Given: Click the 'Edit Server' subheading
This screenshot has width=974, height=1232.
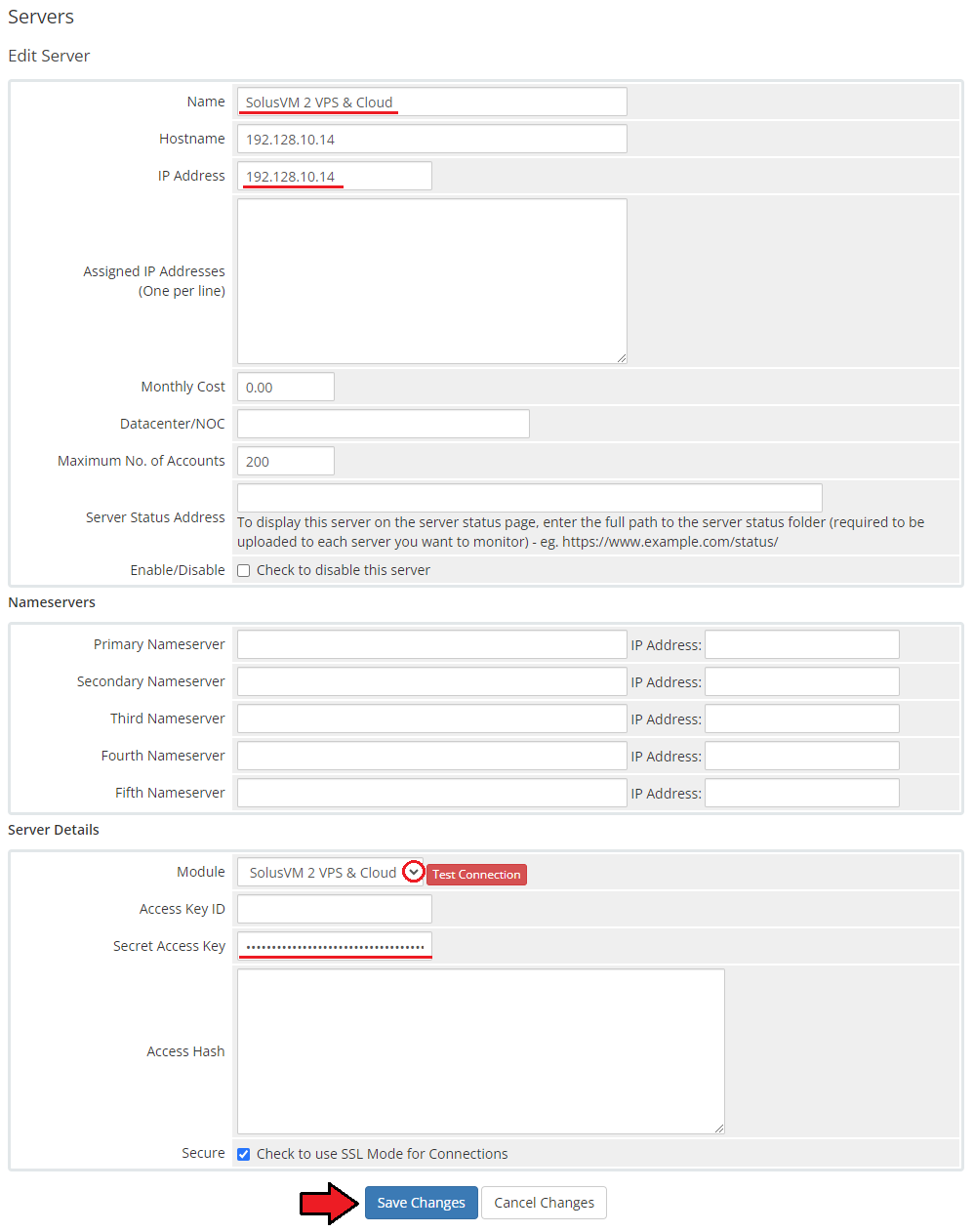Looking at the screenshot, I should [x=49, y=56].
